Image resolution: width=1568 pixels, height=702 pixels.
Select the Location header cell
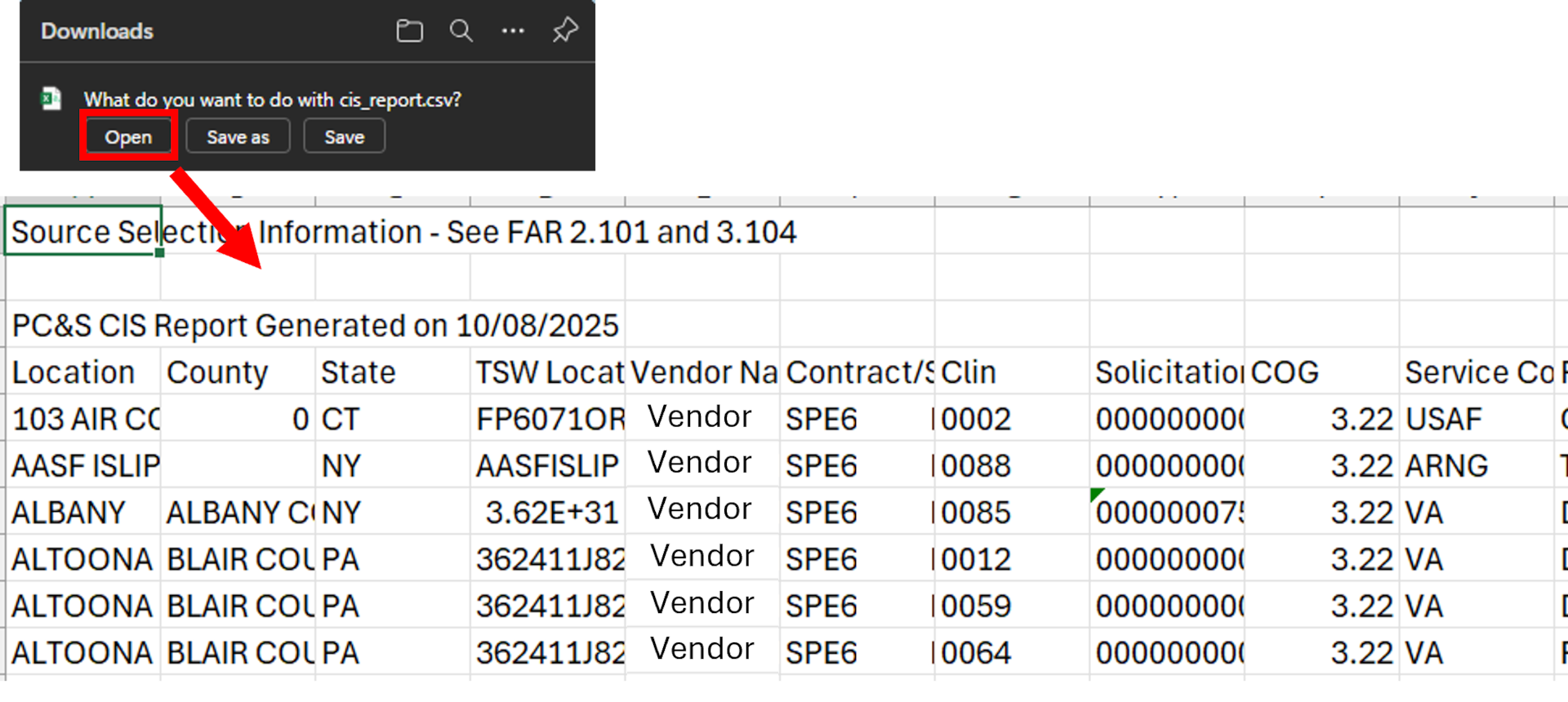[82, 372]
